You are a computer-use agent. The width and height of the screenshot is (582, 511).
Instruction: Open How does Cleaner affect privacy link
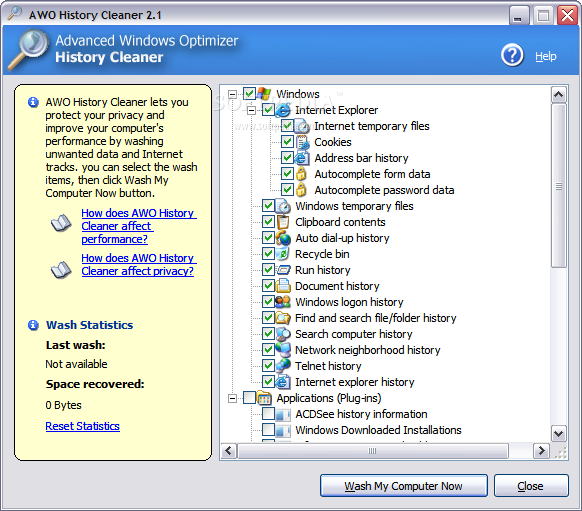point(139,265)
